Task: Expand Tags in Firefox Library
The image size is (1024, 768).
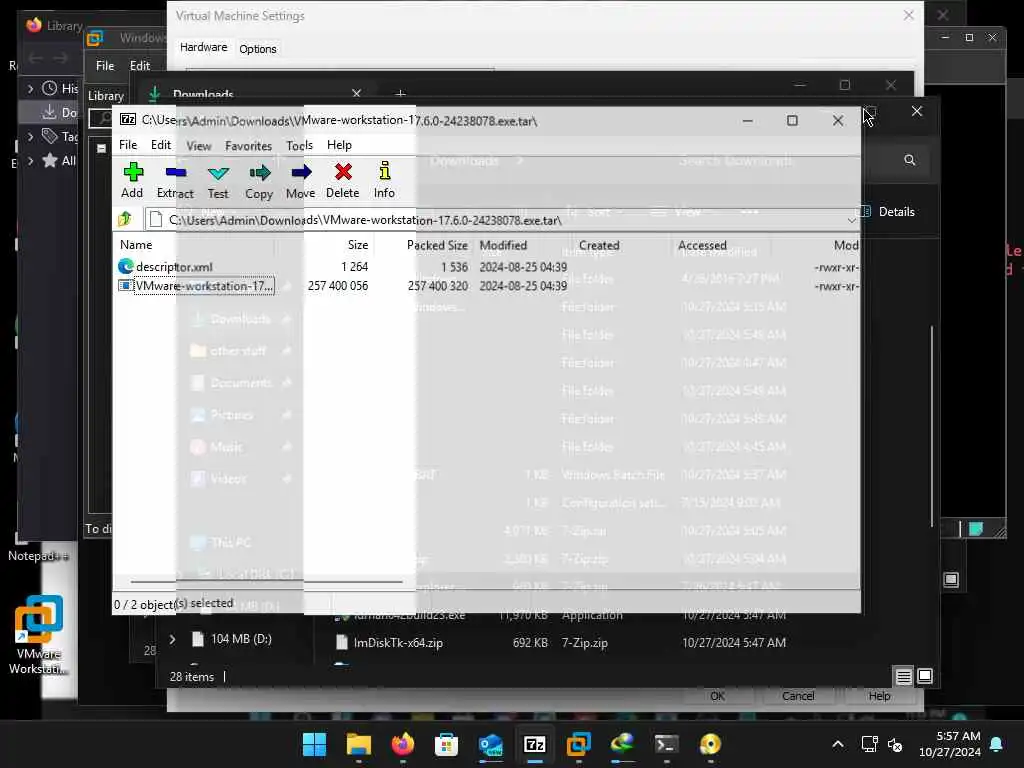Action: coord(31,136)
